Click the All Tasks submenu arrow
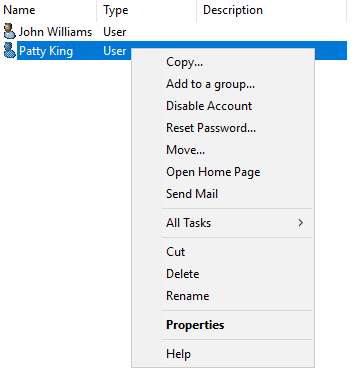This screenshot has height=387, width=360. (301, 223)
